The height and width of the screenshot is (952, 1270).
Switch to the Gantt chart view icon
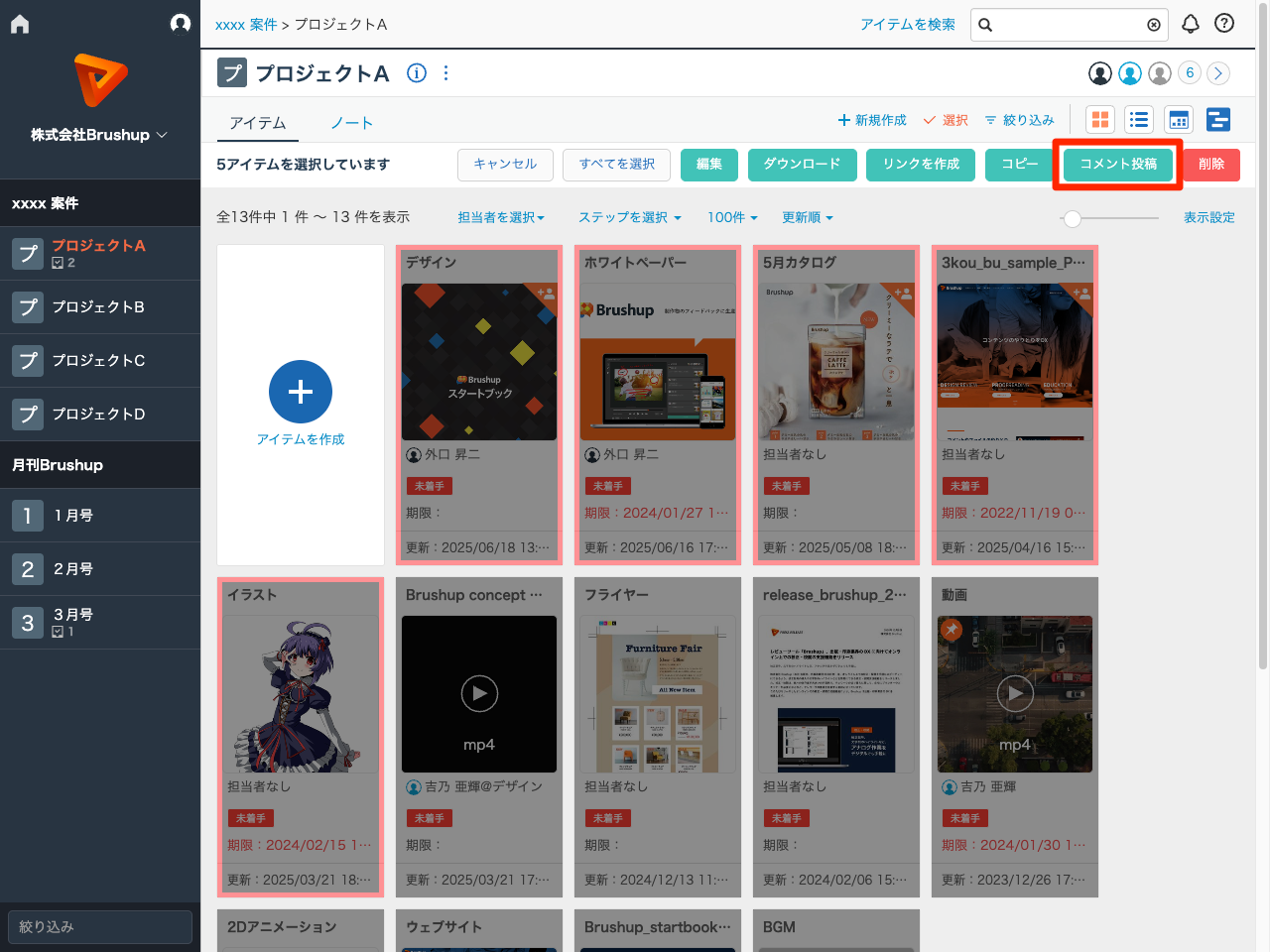coord(1217,120)
